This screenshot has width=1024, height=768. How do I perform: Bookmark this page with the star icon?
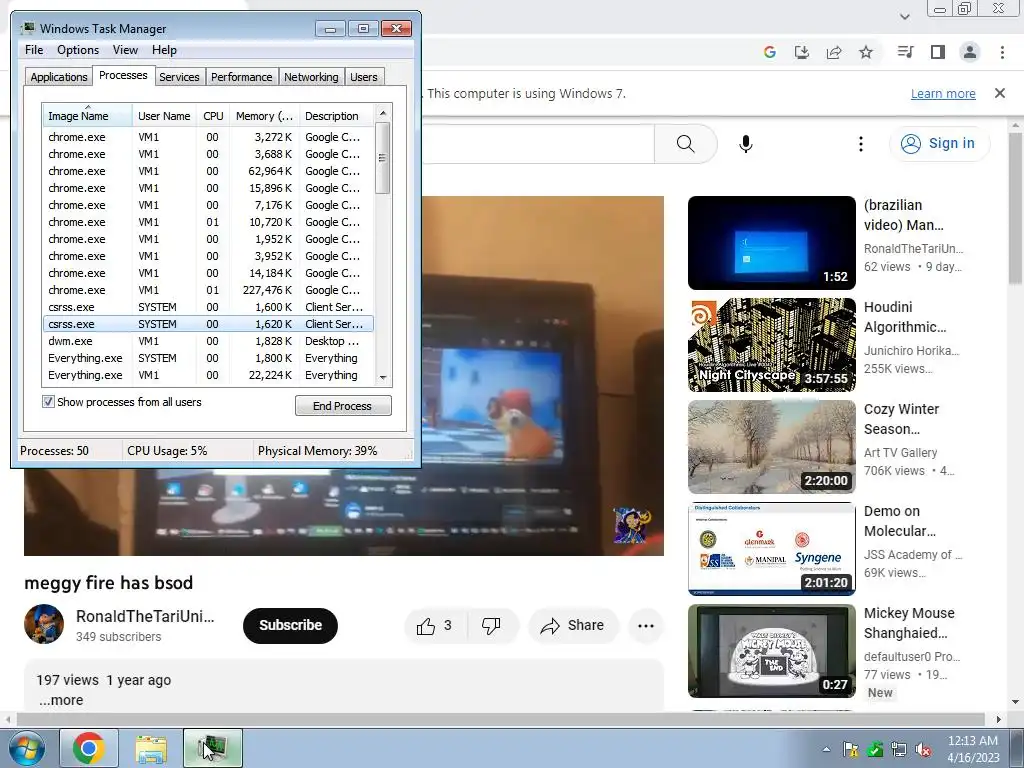click(x=866, y=52)
